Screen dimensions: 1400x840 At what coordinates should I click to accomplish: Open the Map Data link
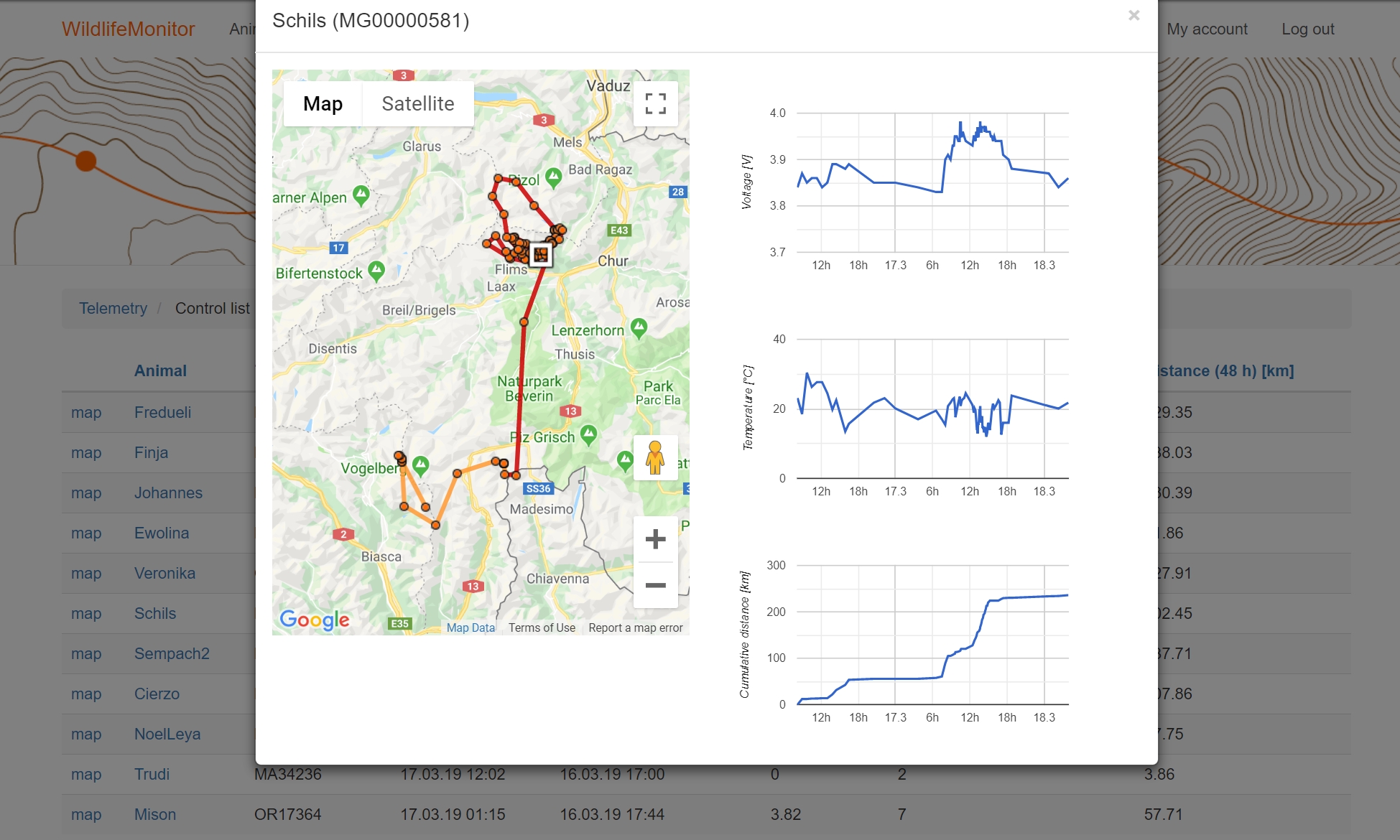470,627
